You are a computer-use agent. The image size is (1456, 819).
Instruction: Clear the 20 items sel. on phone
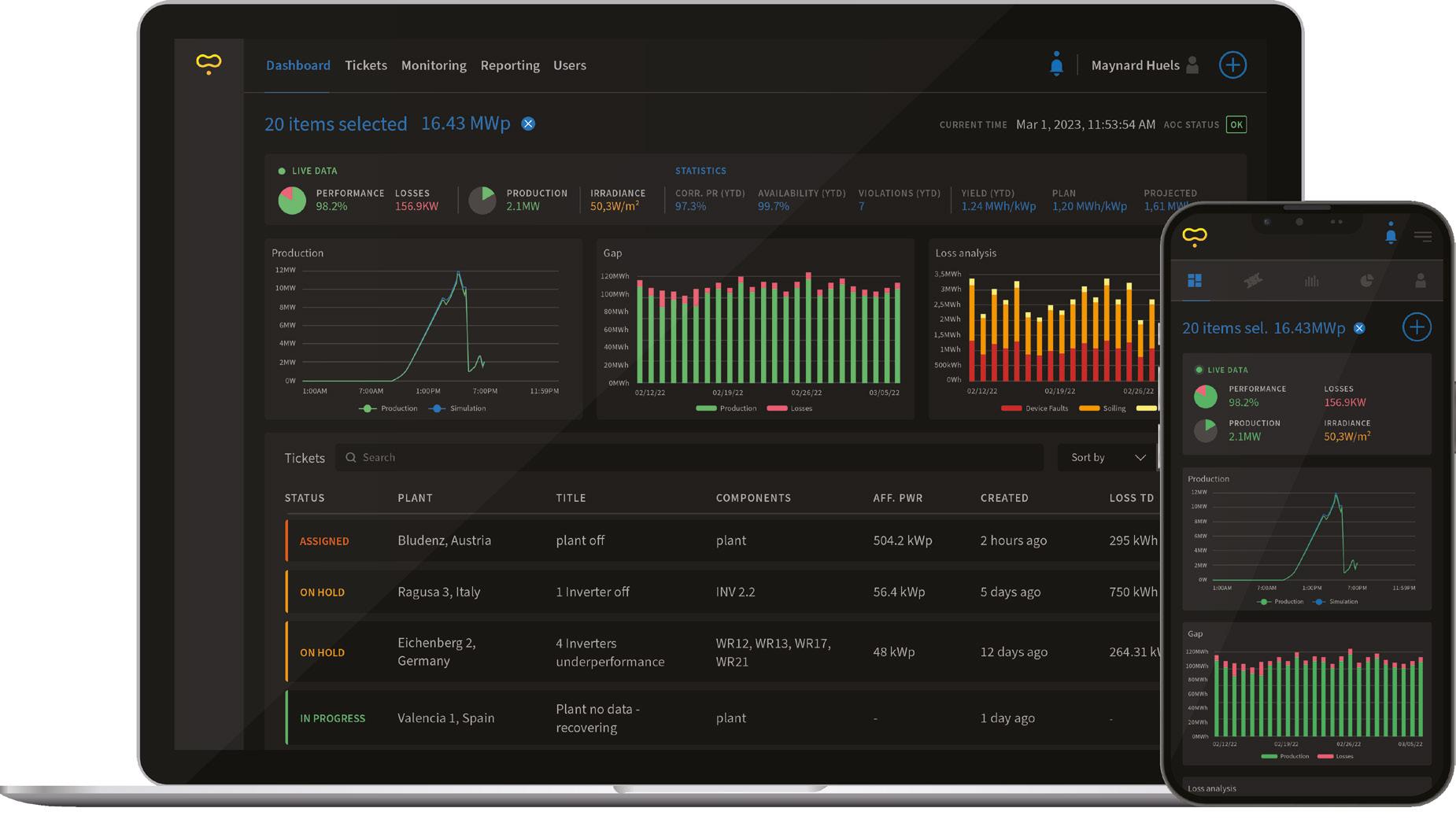(x=1359, y=328)
